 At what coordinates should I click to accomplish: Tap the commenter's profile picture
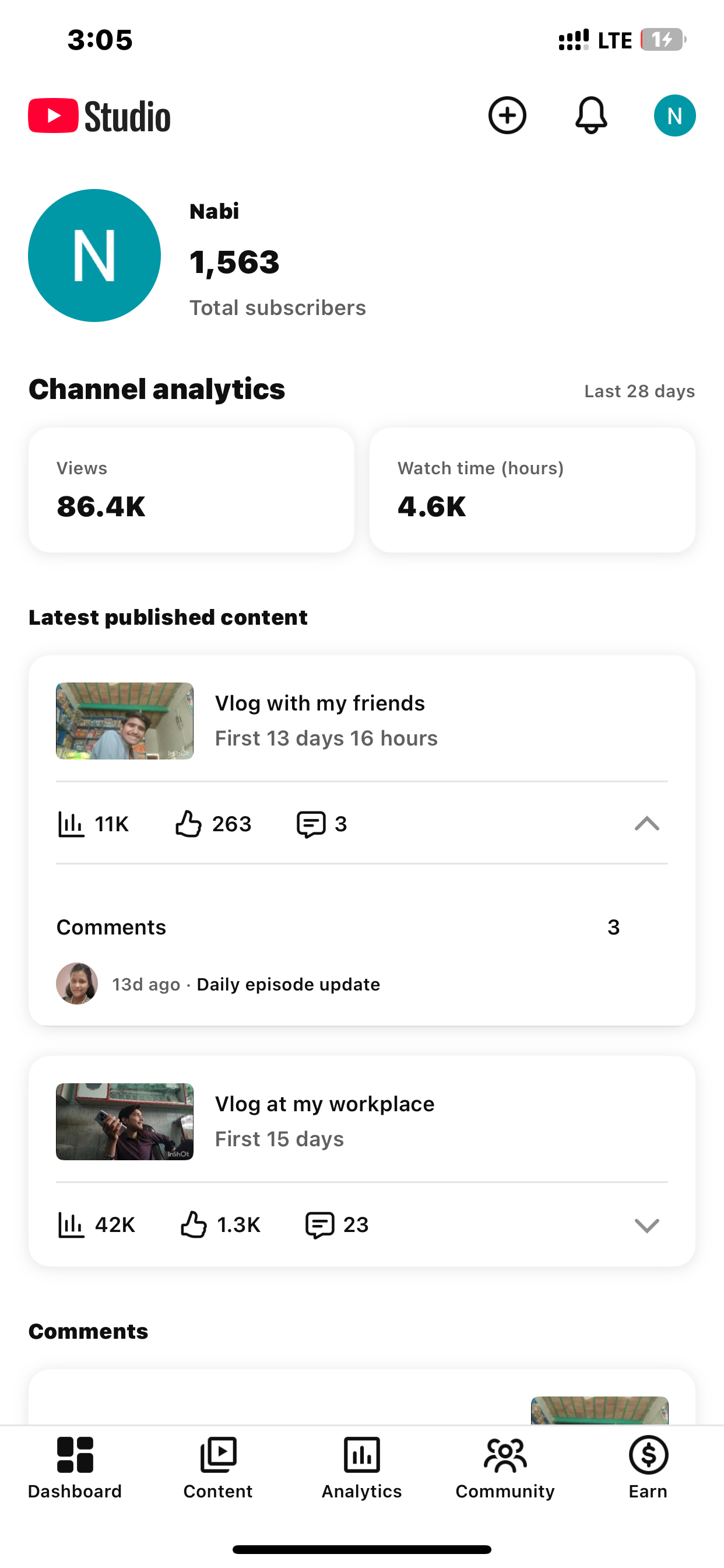point(78,984)
